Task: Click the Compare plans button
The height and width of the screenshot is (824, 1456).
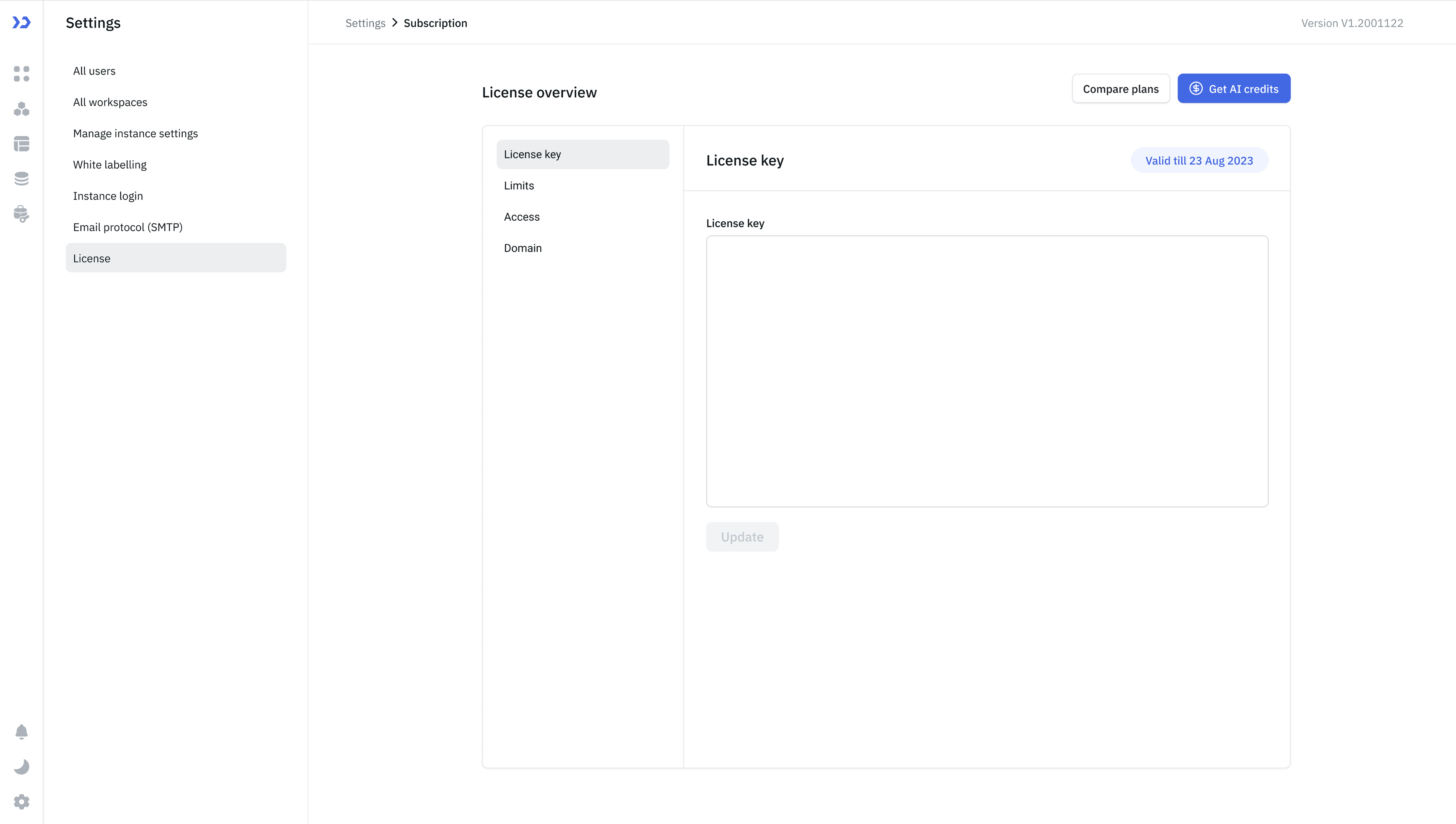Action: (1121, 89)
